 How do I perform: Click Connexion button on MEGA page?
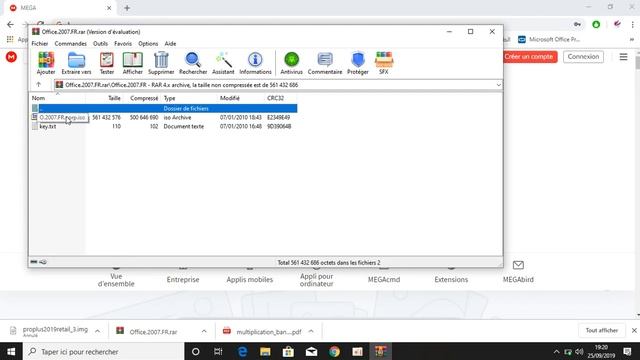point(583,57)
